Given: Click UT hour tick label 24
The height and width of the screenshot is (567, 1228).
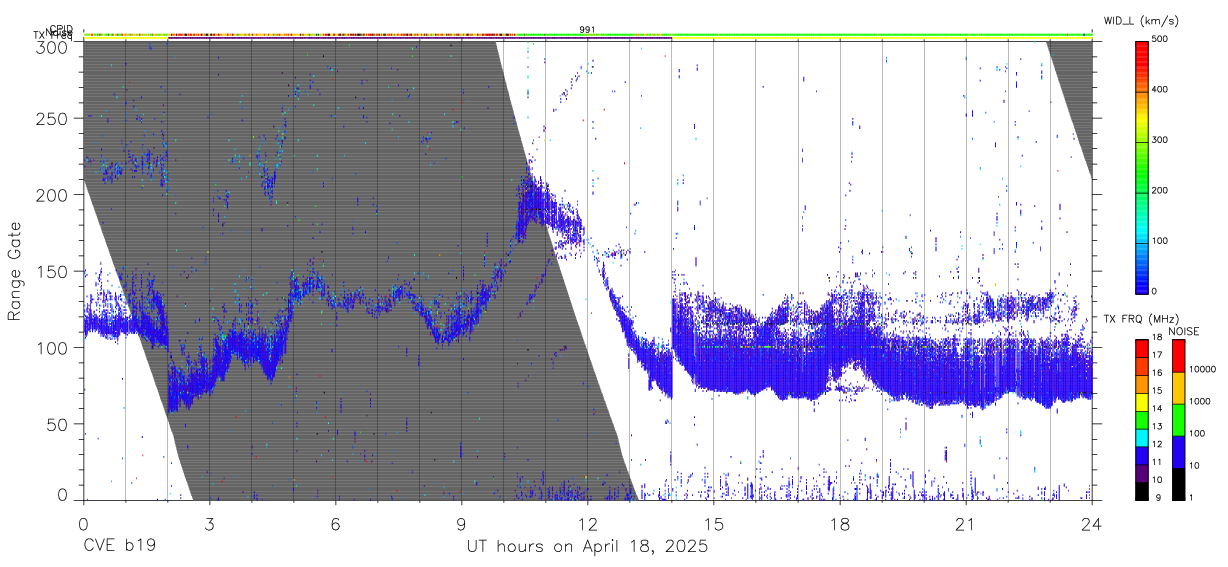Looking at the screenshot, I should point(1091,524).
